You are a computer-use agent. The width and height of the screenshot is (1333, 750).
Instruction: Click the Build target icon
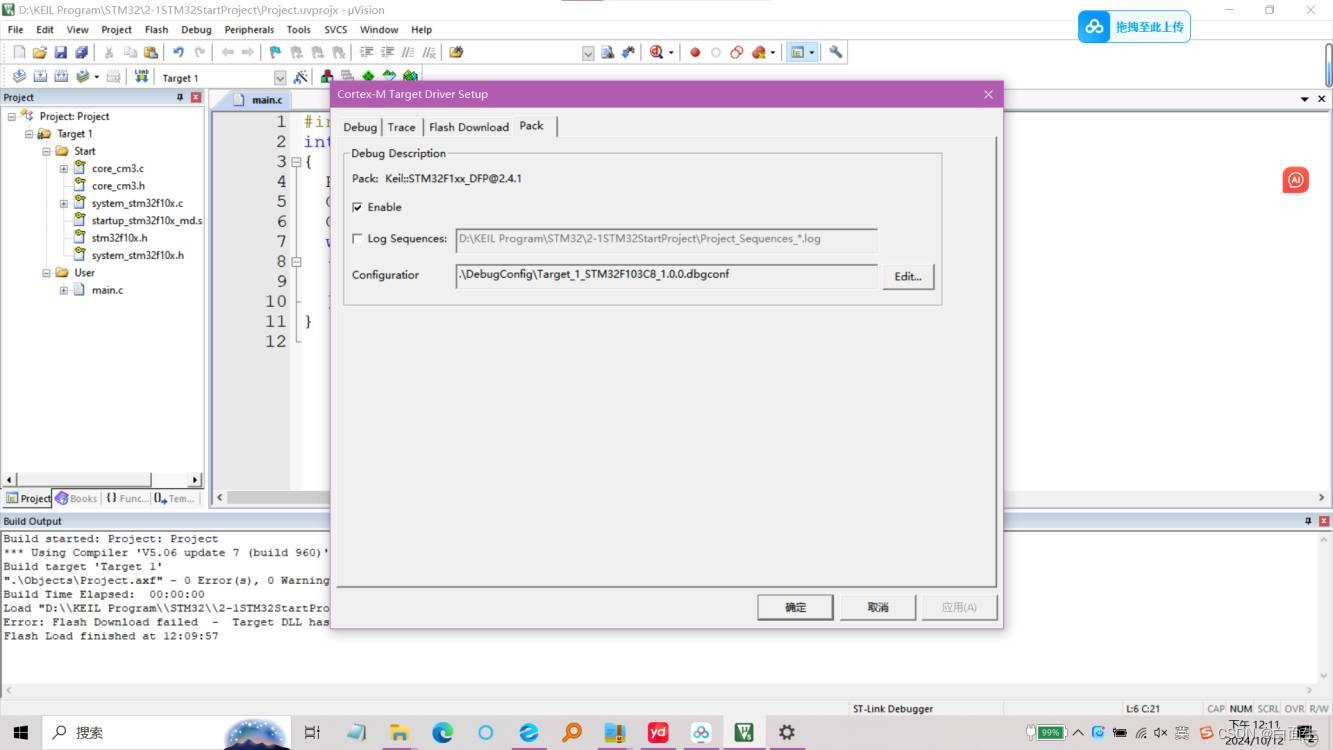coord(40,77)
